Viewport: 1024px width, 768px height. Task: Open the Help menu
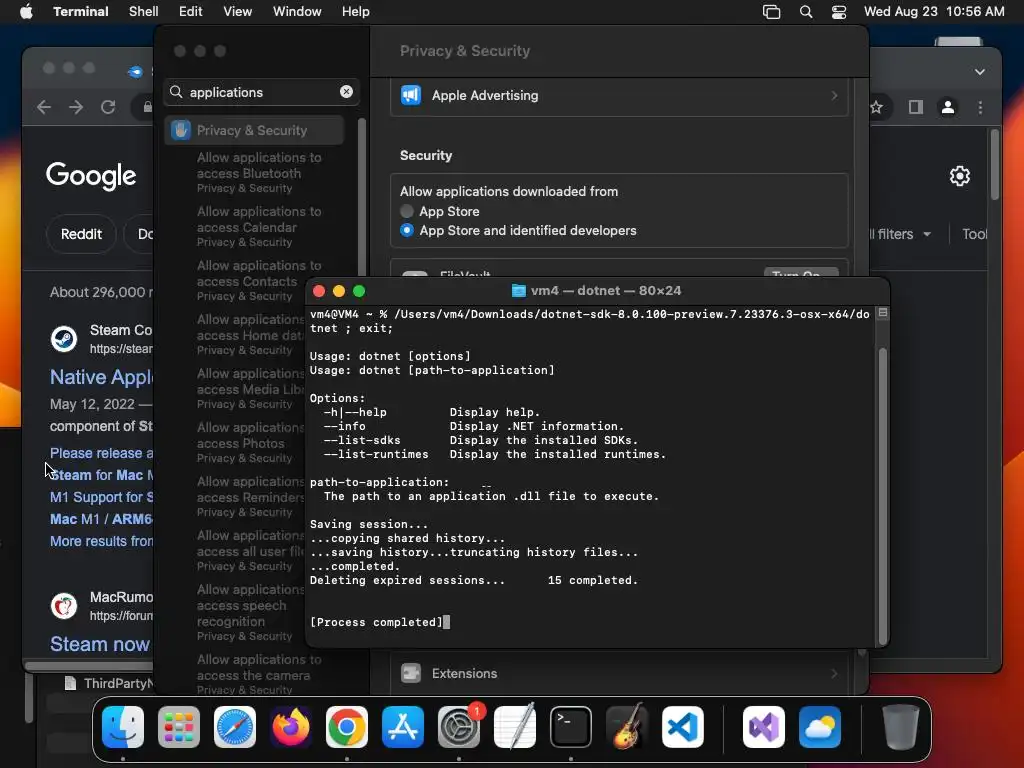355,11
